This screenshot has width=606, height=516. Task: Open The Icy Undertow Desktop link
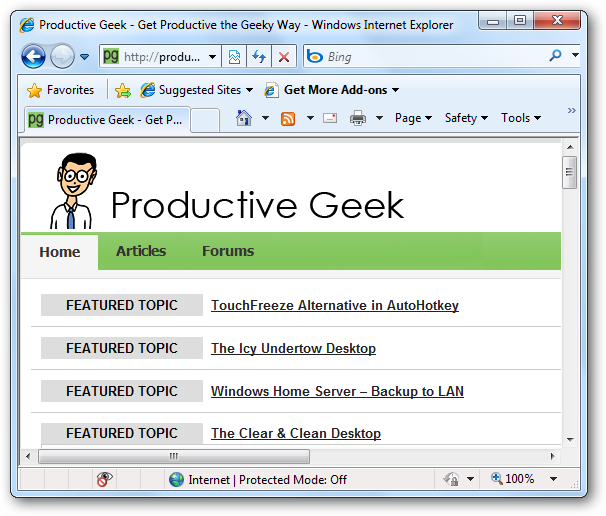coord(293,348)
